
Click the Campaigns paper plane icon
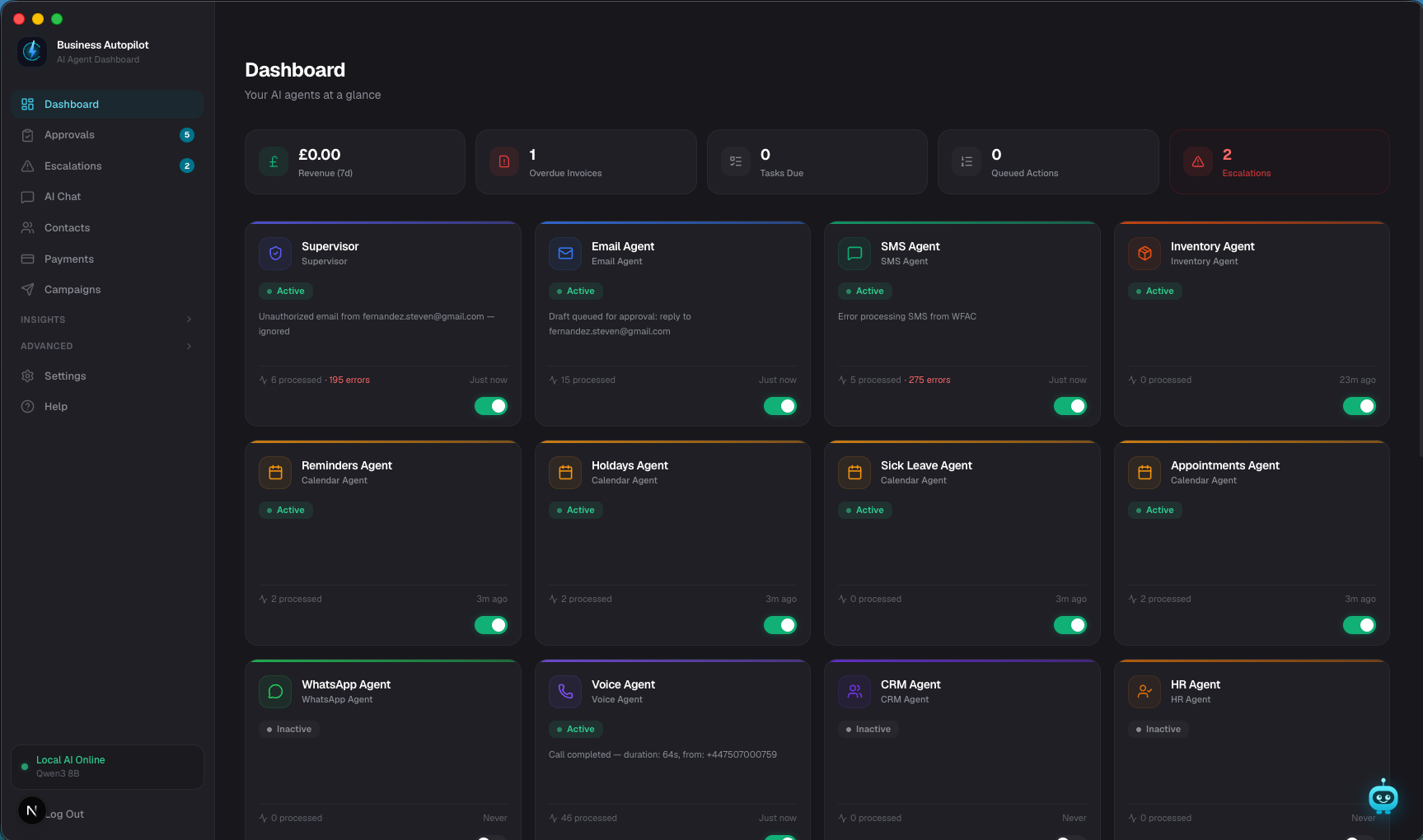click(x=27, y=290)
